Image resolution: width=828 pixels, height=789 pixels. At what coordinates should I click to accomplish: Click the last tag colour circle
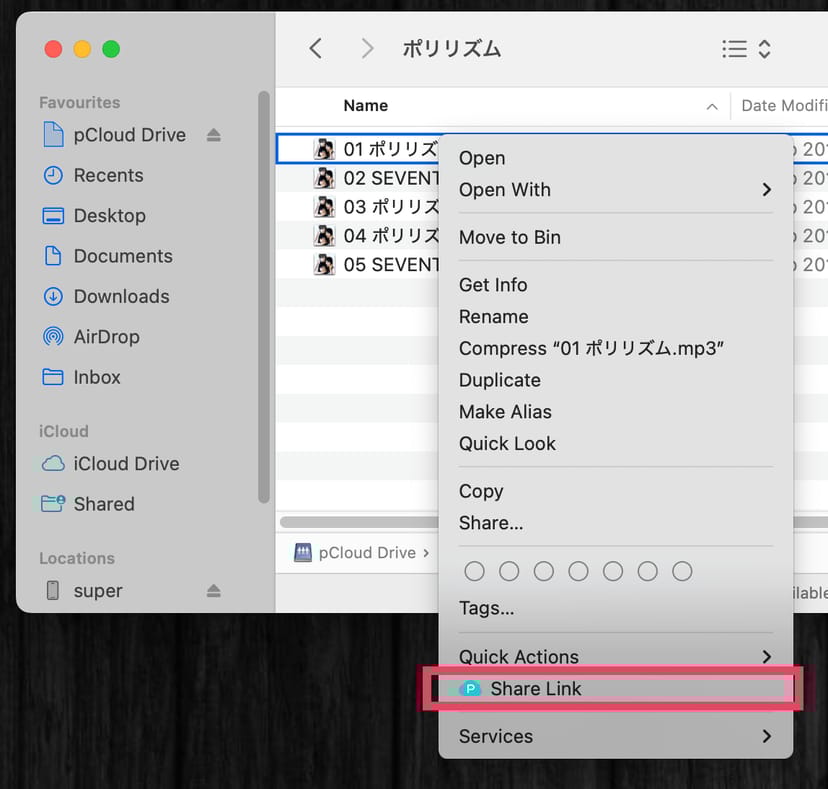[x=682, y=571]
